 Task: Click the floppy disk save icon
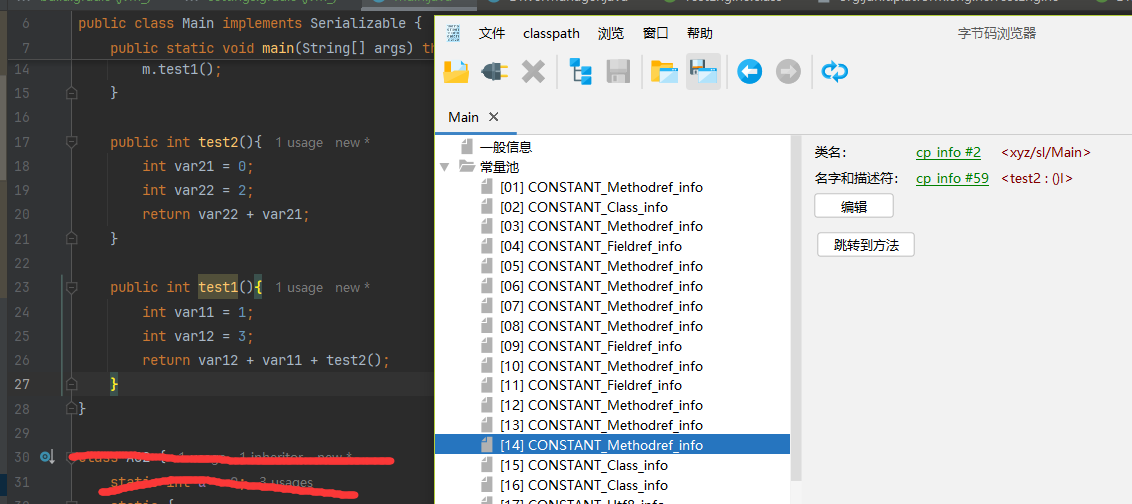pyautogui.click(x=618, y=72)
